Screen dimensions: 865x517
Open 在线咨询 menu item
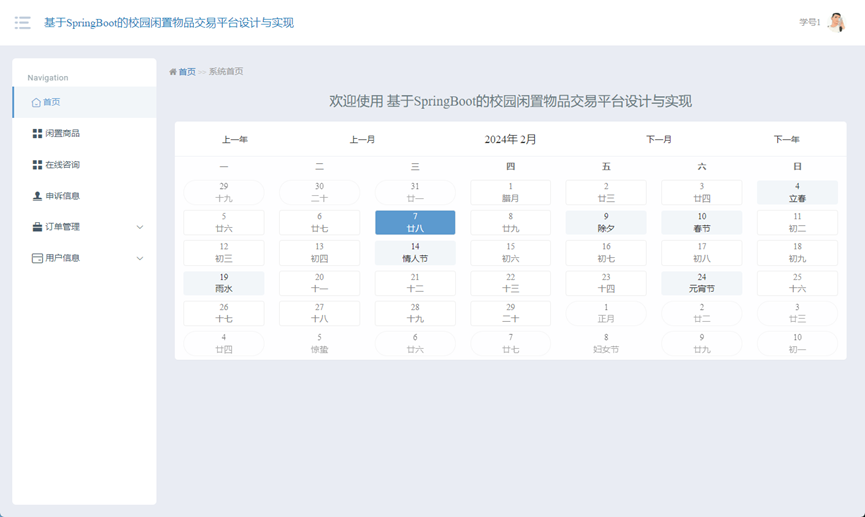(84, 165)
